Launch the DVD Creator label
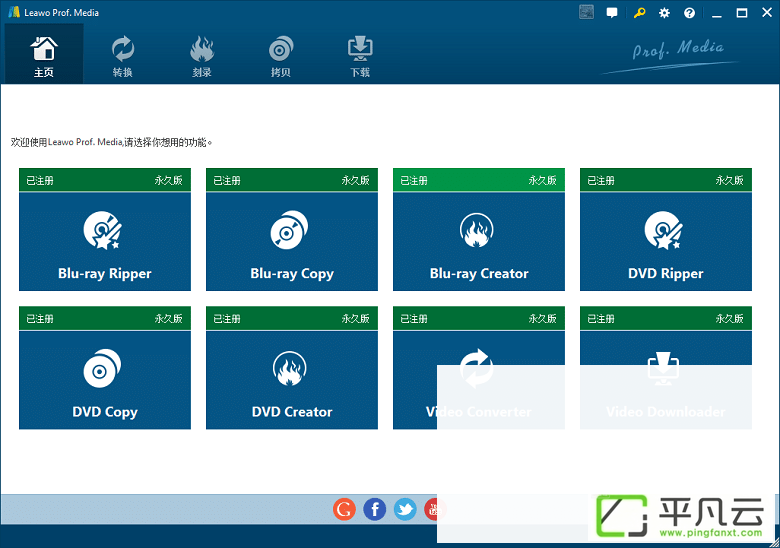The height and width of the screenshot is (548, 780). [x=292, y=412]
